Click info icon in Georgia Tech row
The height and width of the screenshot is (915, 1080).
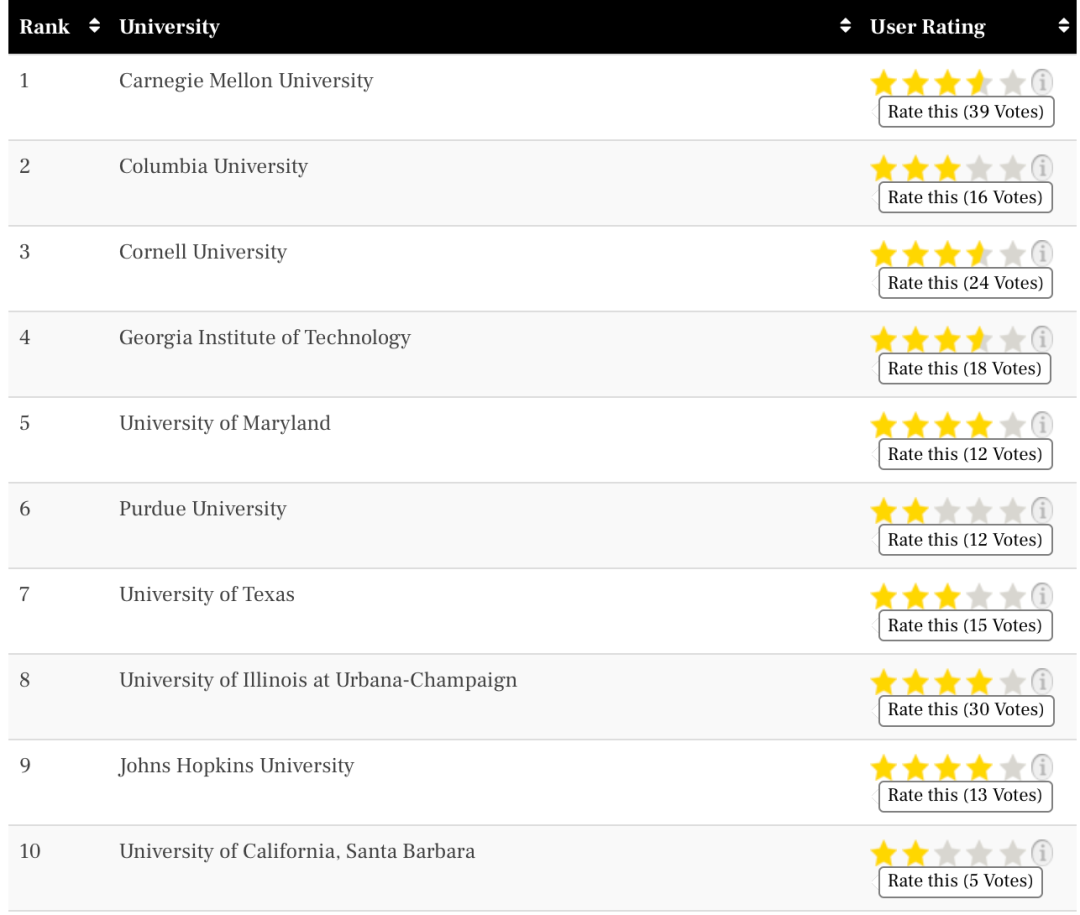pyautogui.click(x=1042, y=339)
